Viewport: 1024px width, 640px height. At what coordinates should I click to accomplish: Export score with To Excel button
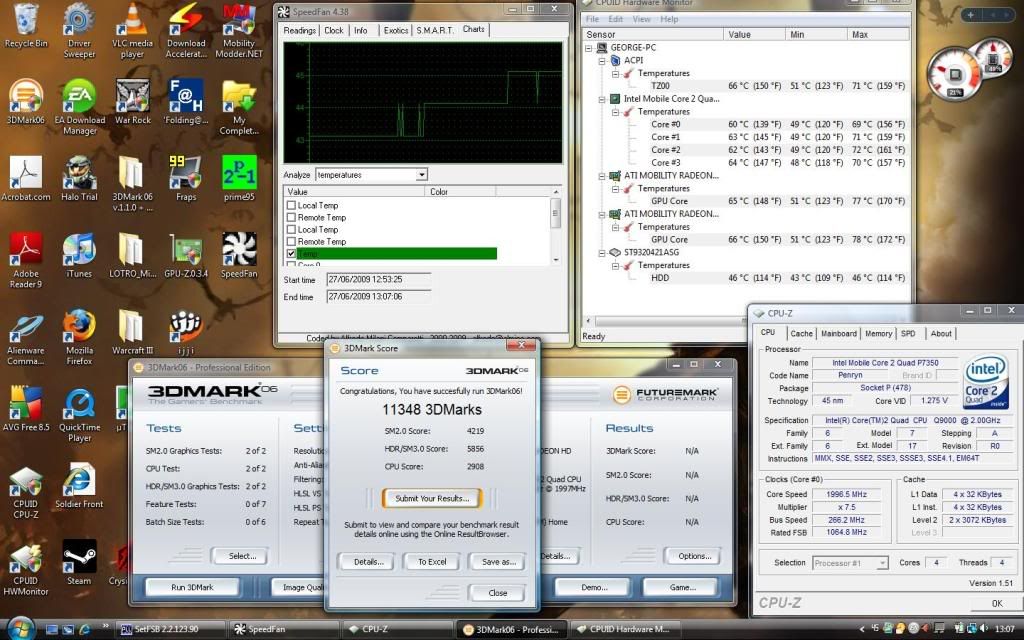point(432,562)
